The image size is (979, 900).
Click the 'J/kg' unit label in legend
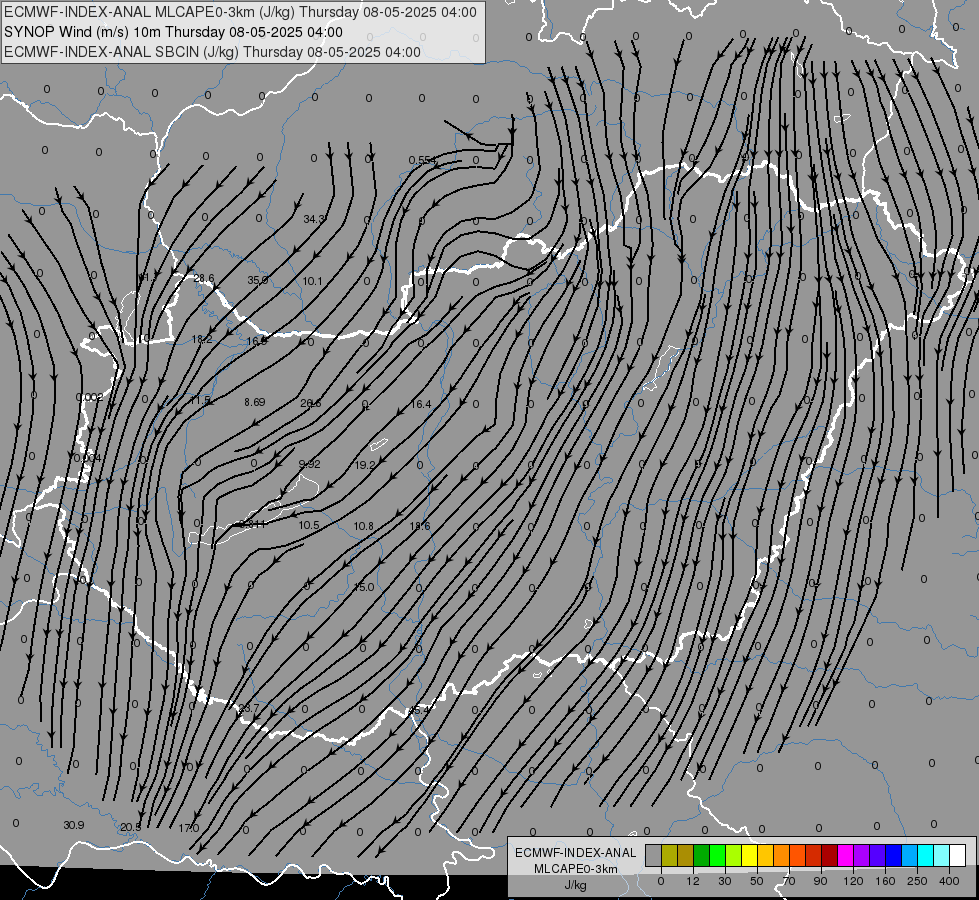tap(575, 885)
